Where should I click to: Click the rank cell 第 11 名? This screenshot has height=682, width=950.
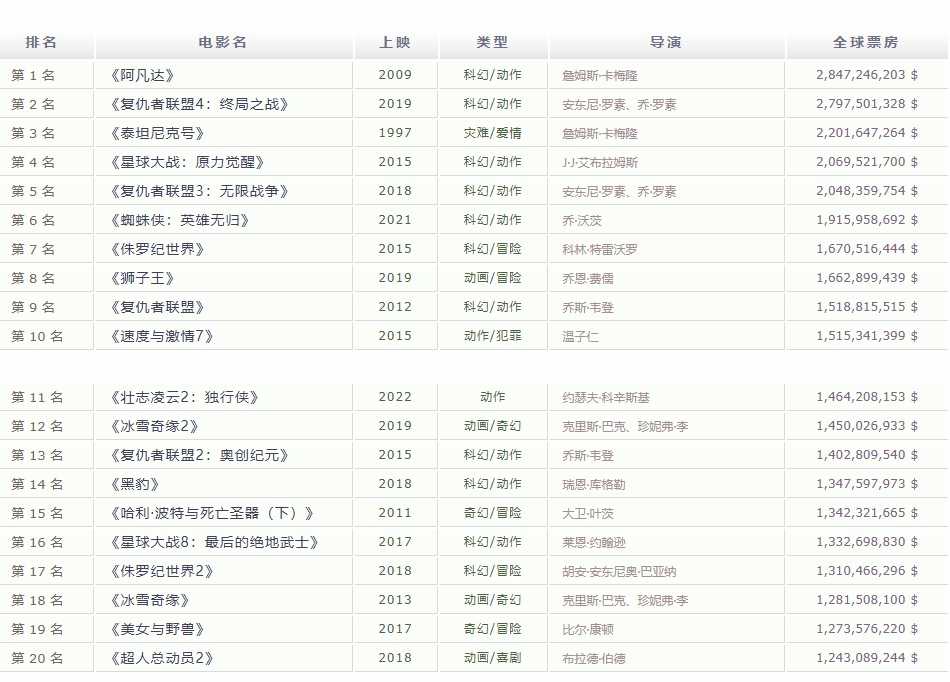point(37,397)
